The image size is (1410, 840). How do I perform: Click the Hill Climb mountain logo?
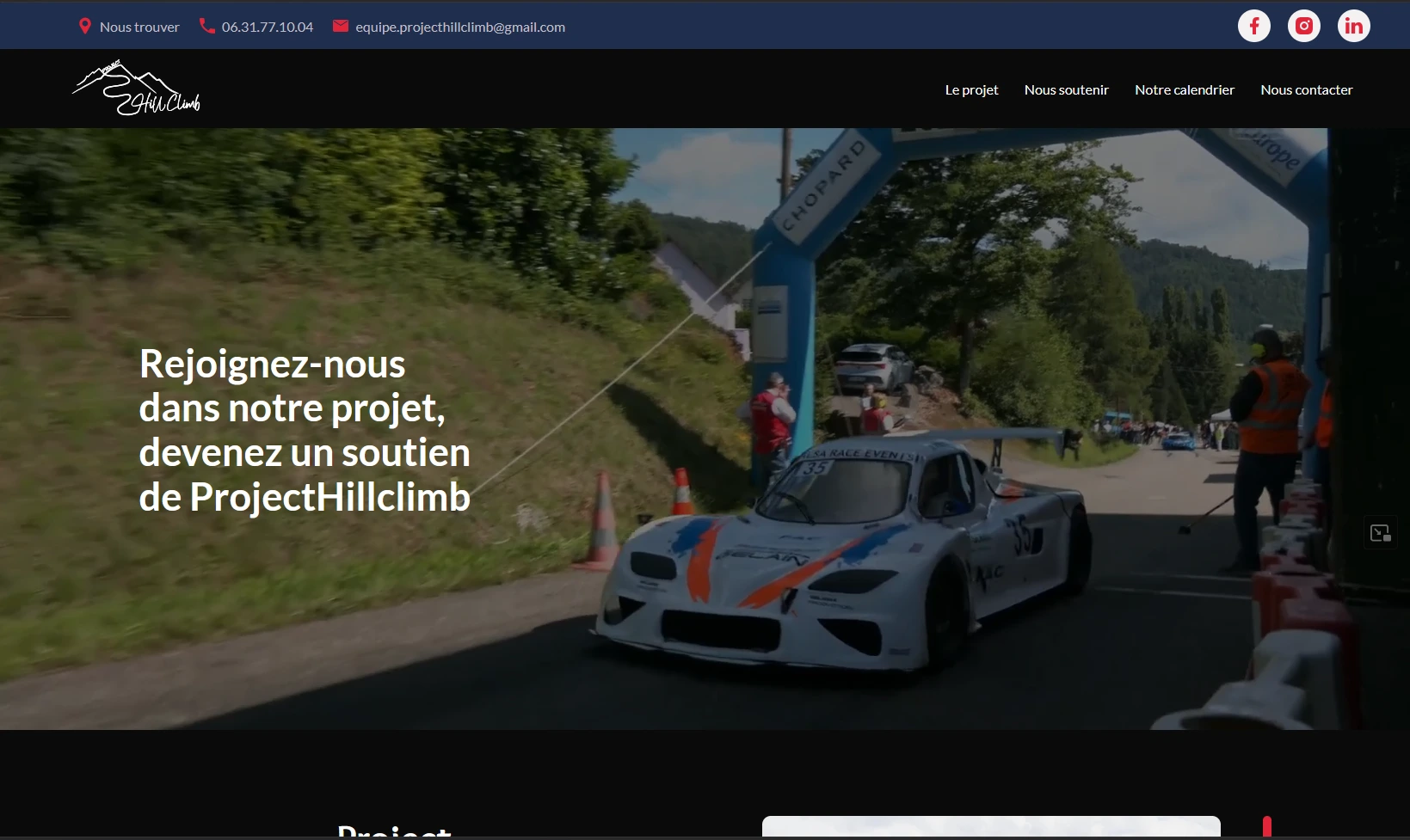pos(136,88)
